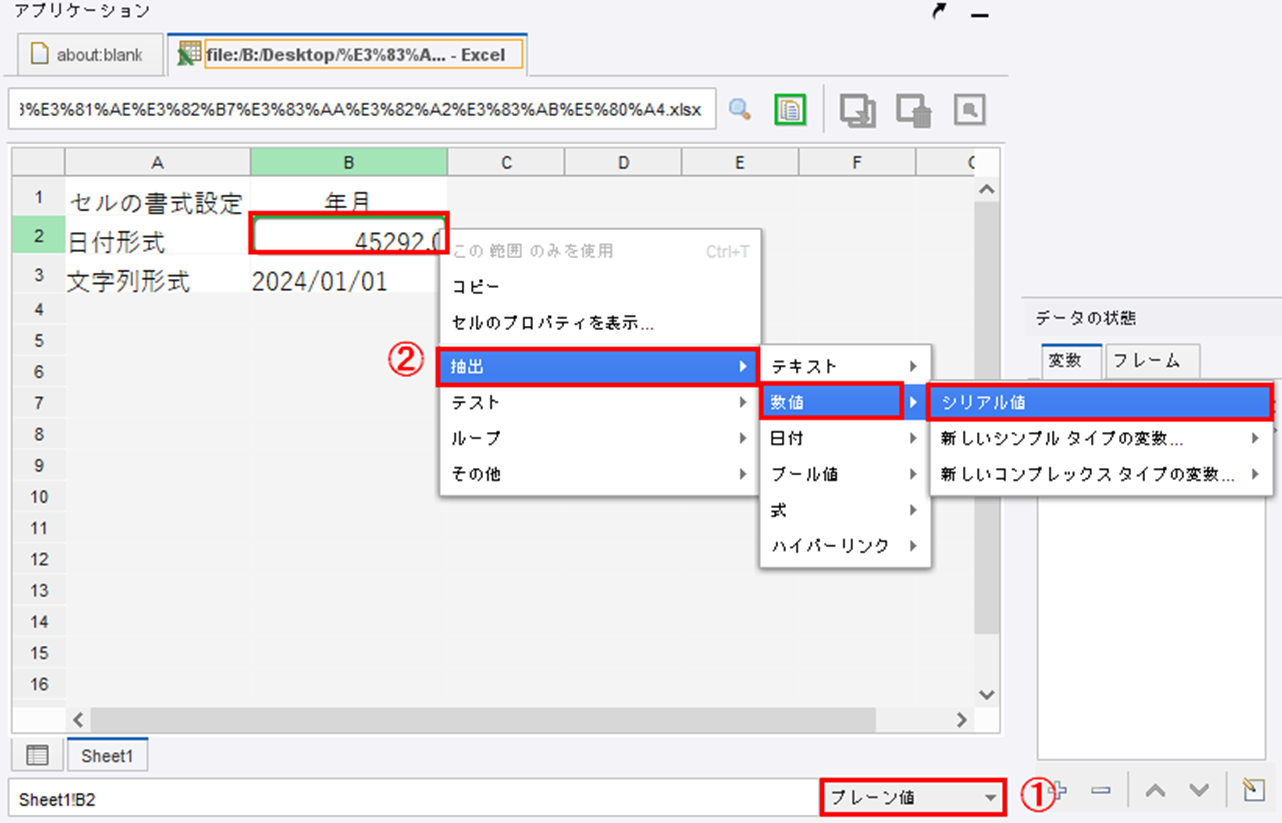Open the プレーン値 dropdown

pyautogui.click(x=911, y=798)
